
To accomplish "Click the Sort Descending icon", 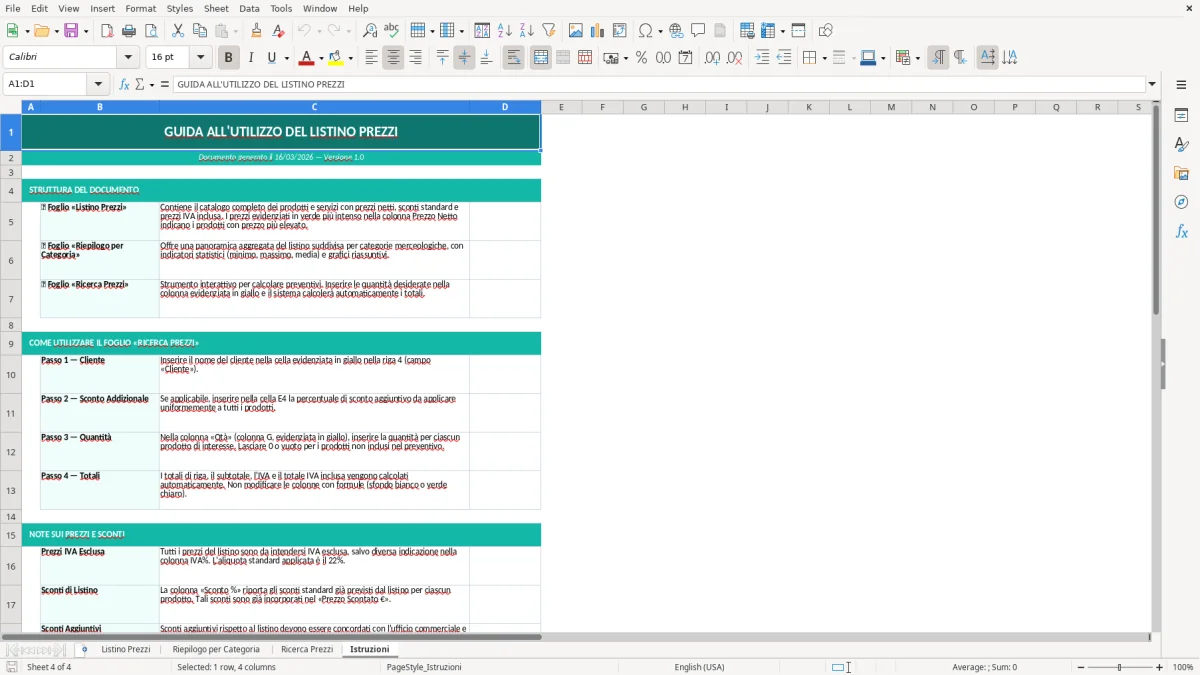I will click(x=526, y=31).
